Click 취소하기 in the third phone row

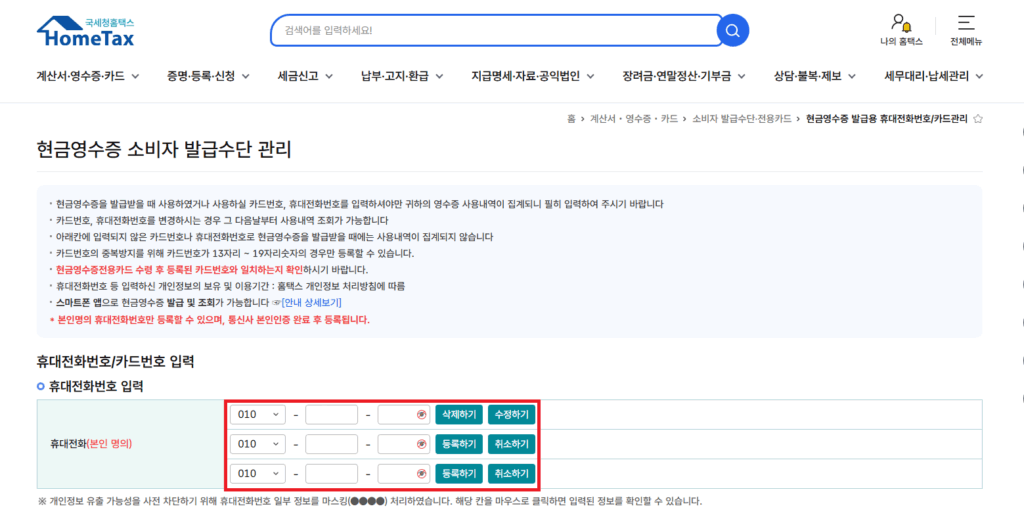click(x=511, y=473)
